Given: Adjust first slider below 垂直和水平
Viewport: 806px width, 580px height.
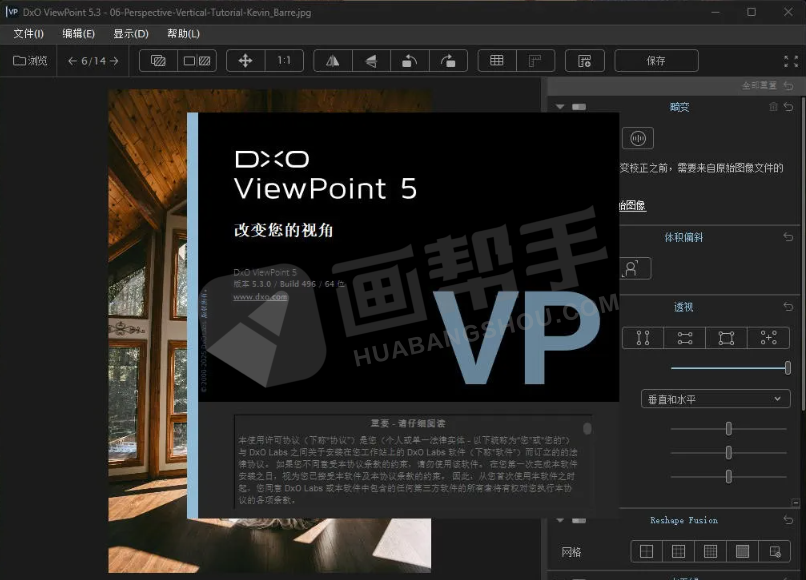Looking at the screenshot, I should click(x=728, y=428).
